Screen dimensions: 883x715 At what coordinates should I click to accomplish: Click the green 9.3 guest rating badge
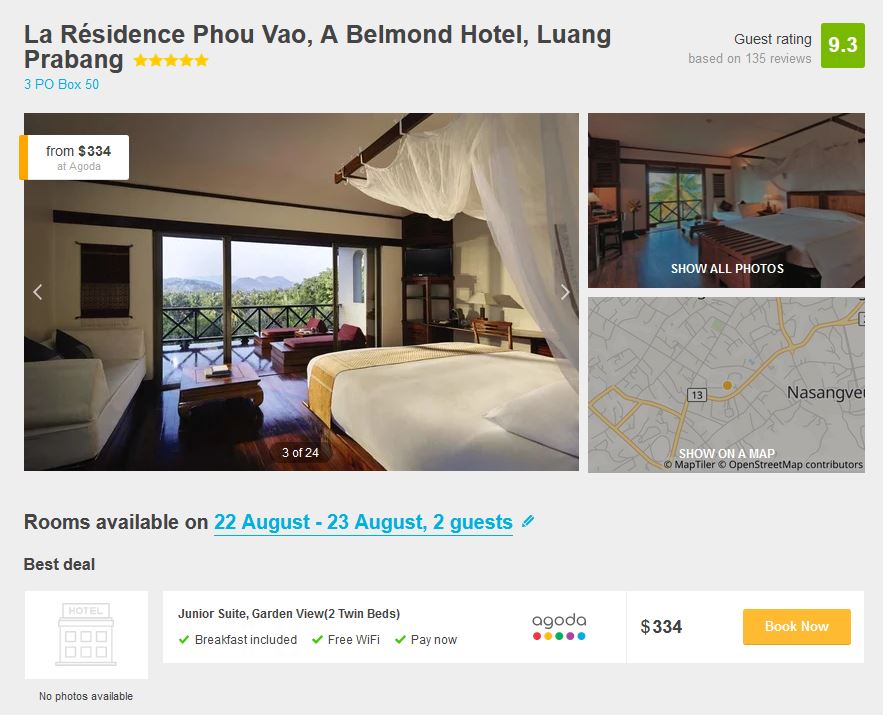click(842, 45)
